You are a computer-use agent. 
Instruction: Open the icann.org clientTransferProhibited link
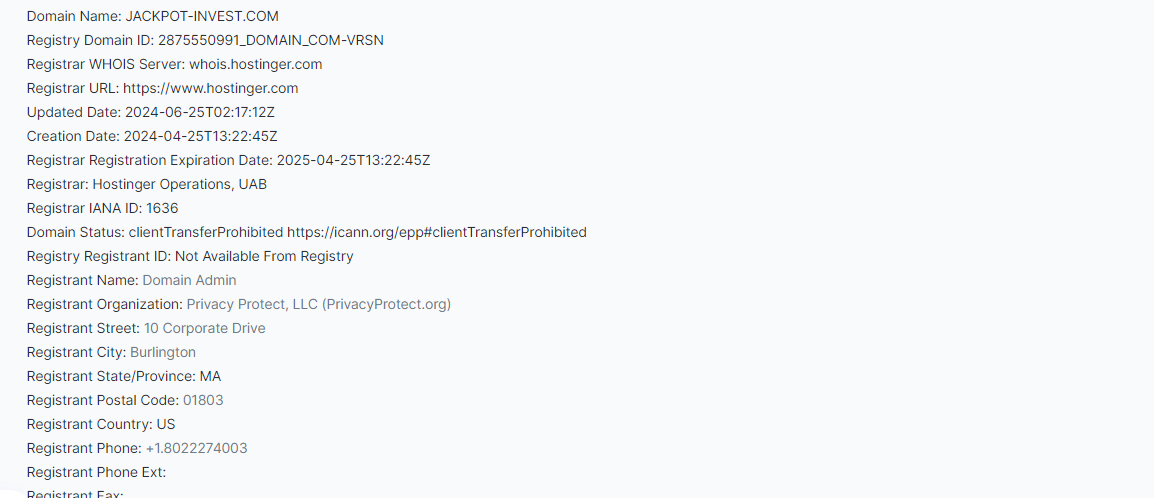(436, 232)
